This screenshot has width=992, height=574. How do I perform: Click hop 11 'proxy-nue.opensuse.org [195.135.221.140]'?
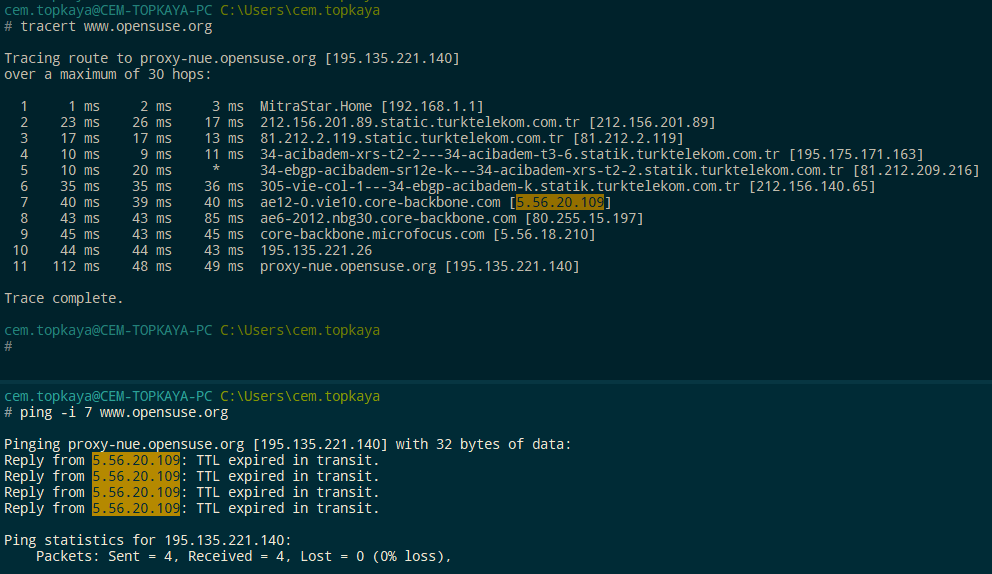pyautogui.click(x=419, y=266)
